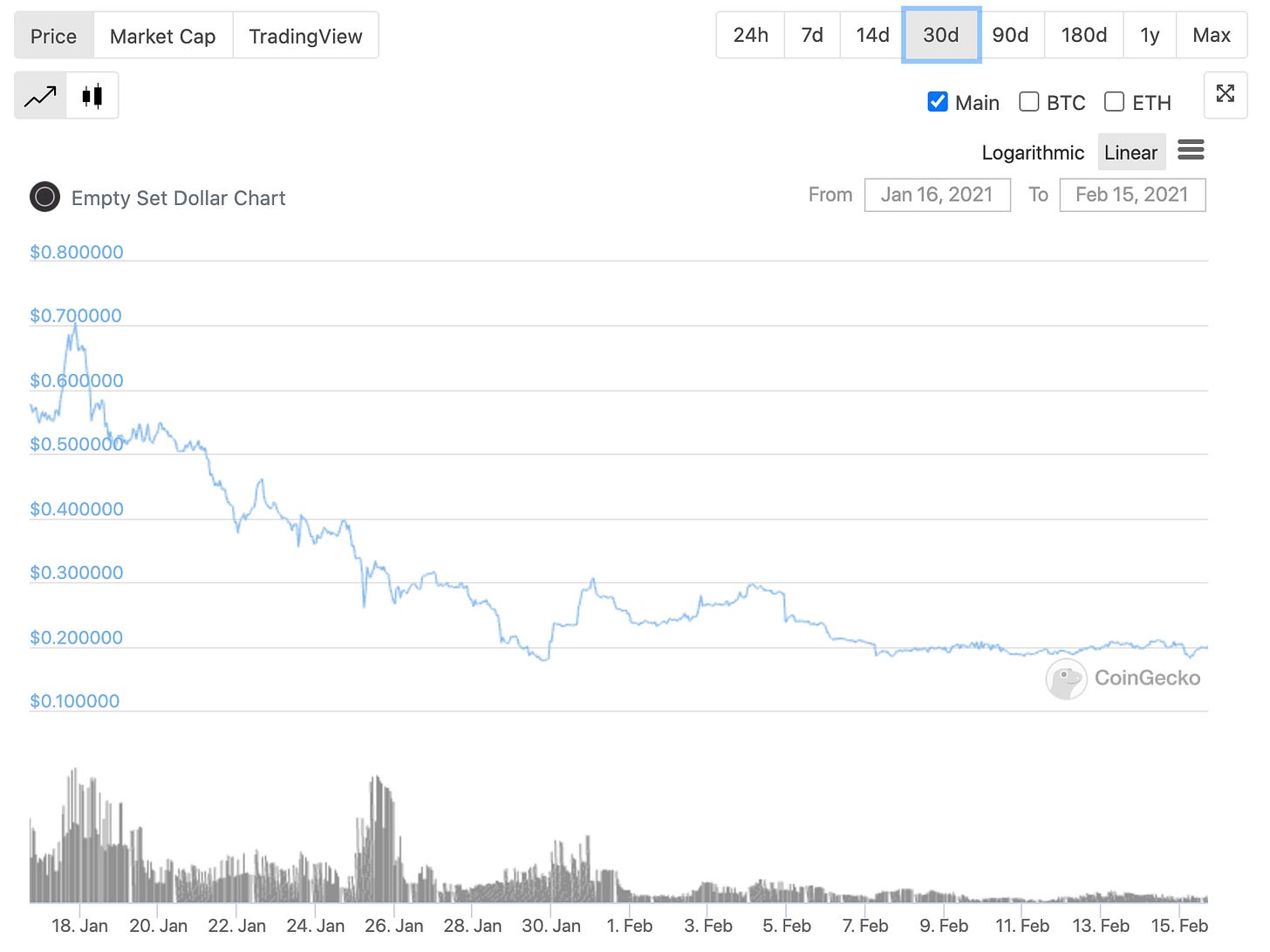This screenshot has width=1270, height=952.
Task: Click the 13. Feb date label
Action: tap(1101, 926)
